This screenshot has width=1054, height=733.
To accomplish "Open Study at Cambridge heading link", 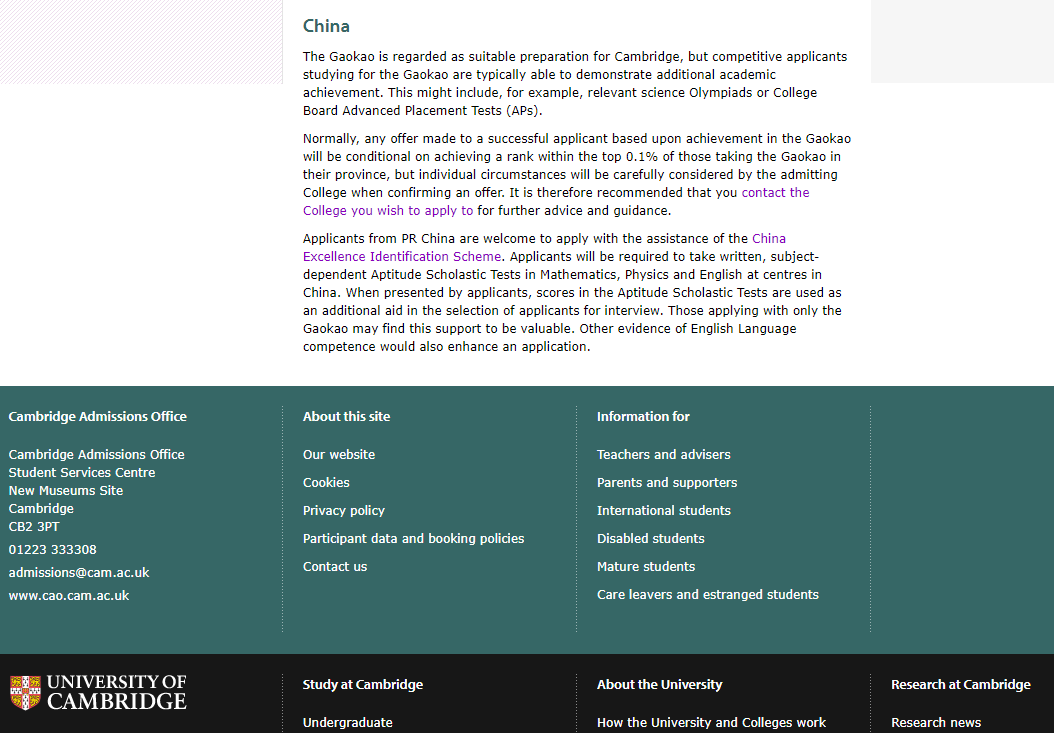I will [x=363, y=685].
